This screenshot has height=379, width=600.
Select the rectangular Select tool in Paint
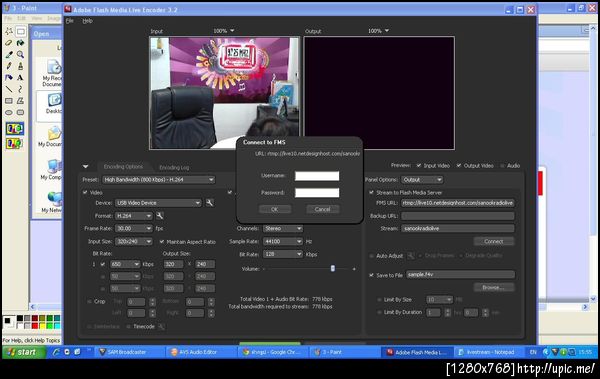pos(20,31)
